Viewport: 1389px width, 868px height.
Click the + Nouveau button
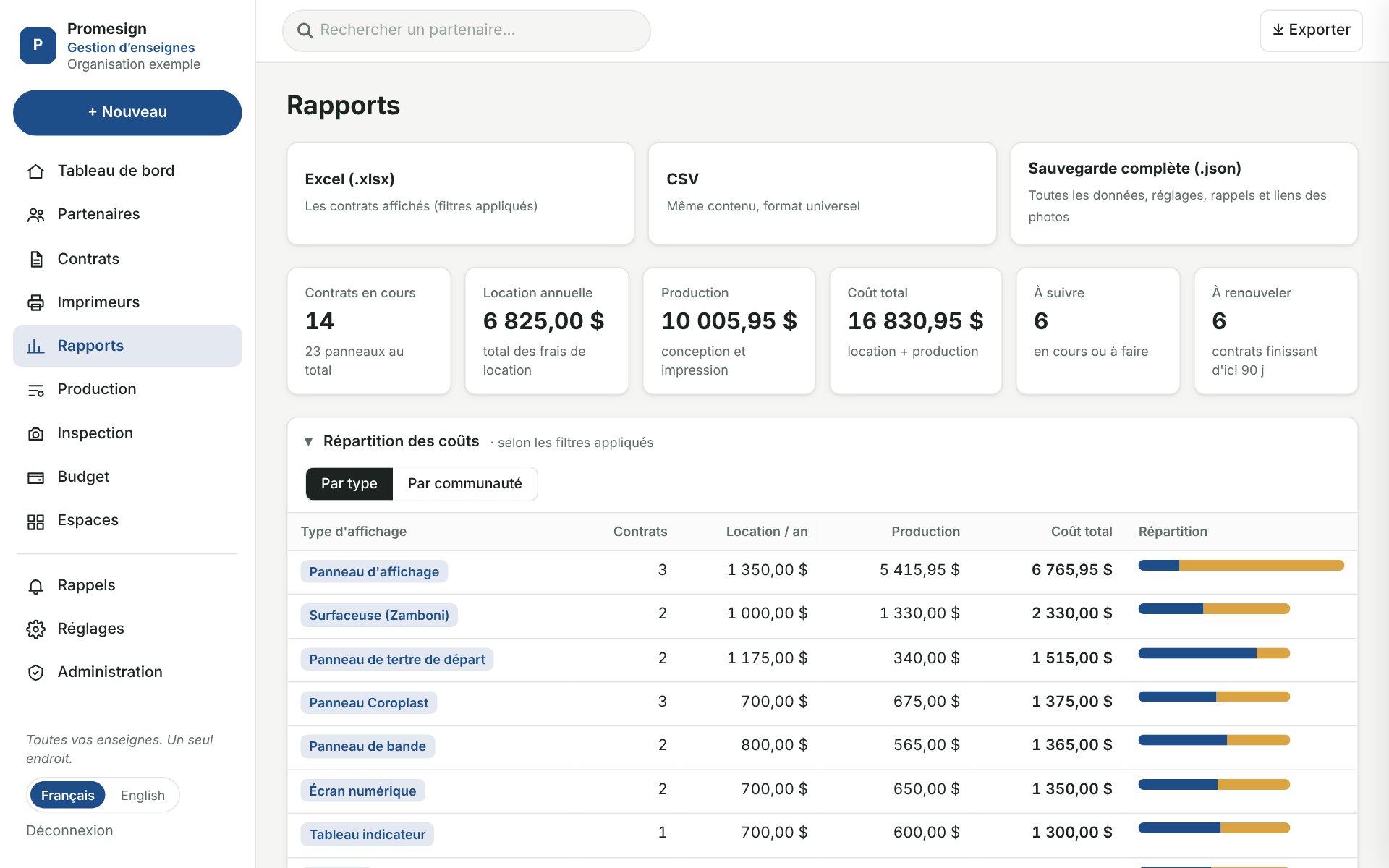(x=127, y=112)
